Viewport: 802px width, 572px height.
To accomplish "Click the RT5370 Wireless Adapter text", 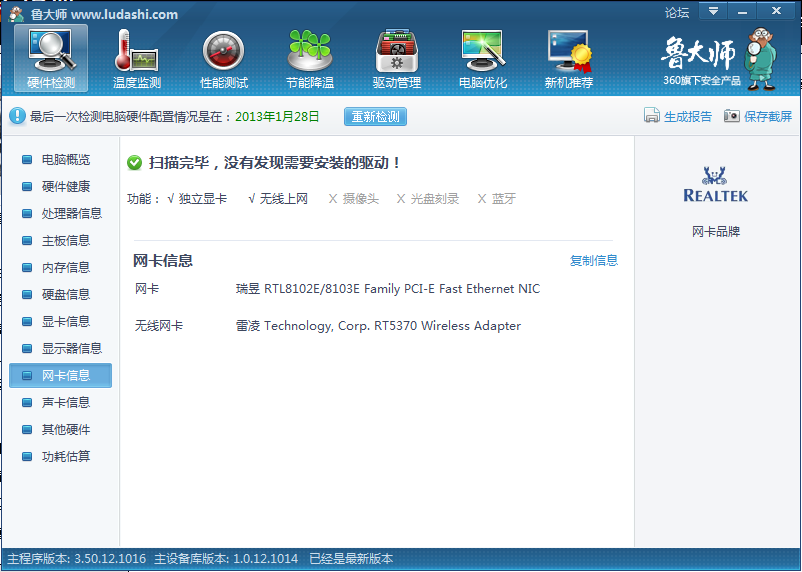I will [x=378, y=326].
